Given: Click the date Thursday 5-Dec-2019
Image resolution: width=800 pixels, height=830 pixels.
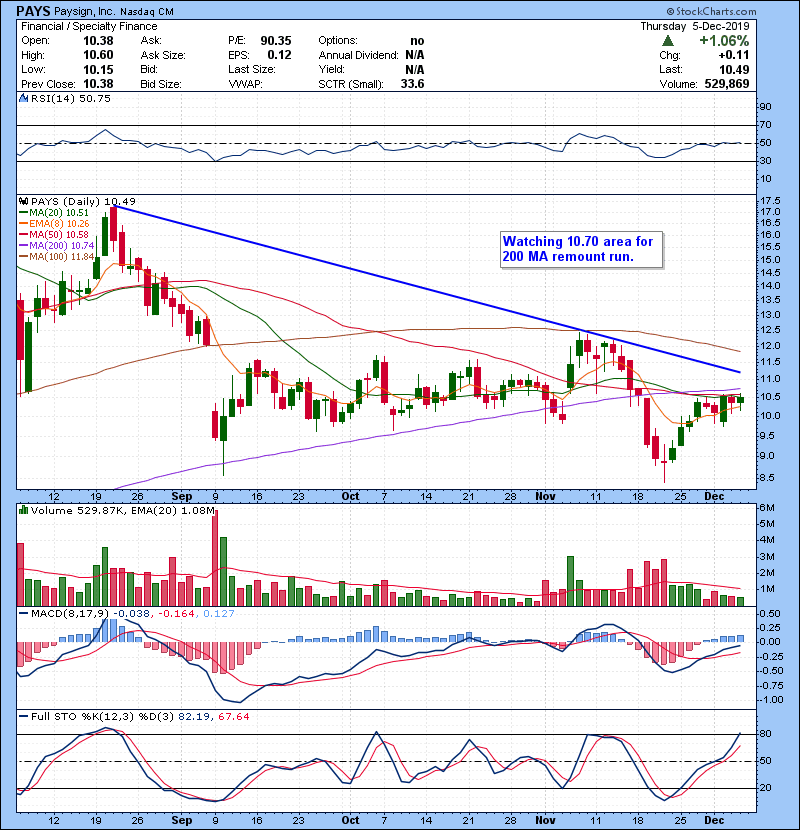Looking at the screenshot, I should click(695, 26).
